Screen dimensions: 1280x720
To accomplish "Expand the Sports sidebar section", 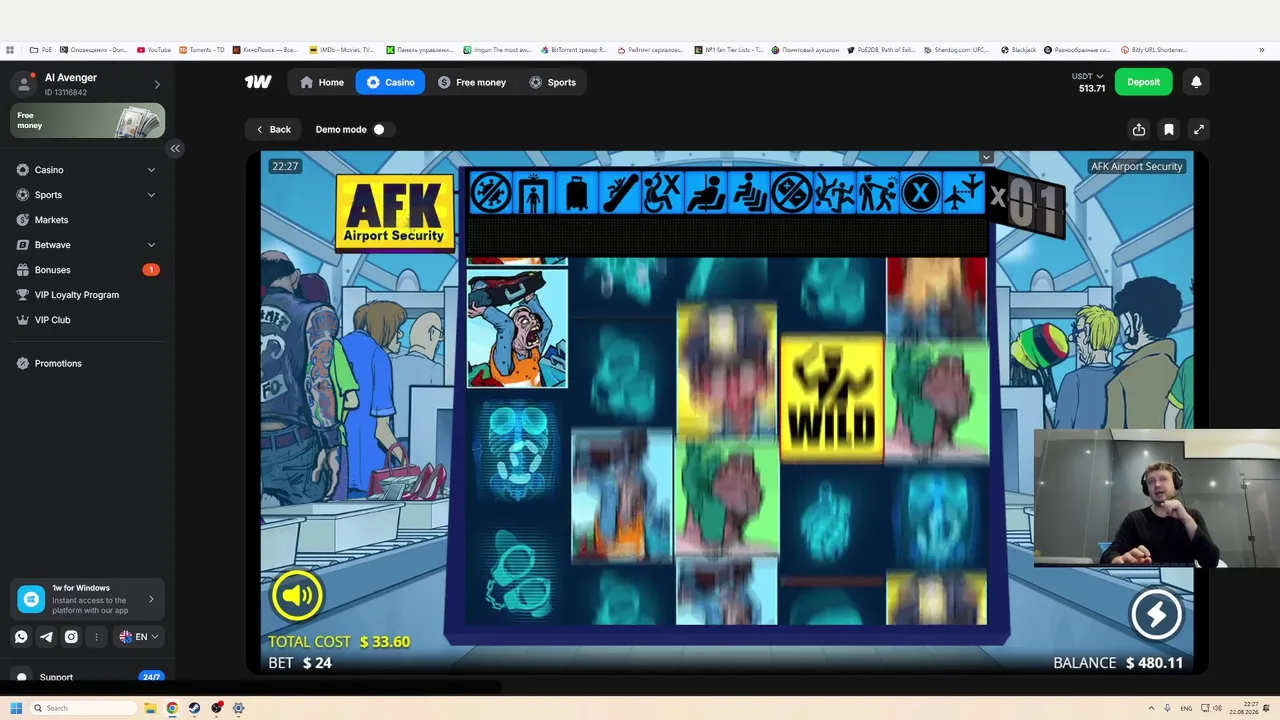I will pos(151,195).
